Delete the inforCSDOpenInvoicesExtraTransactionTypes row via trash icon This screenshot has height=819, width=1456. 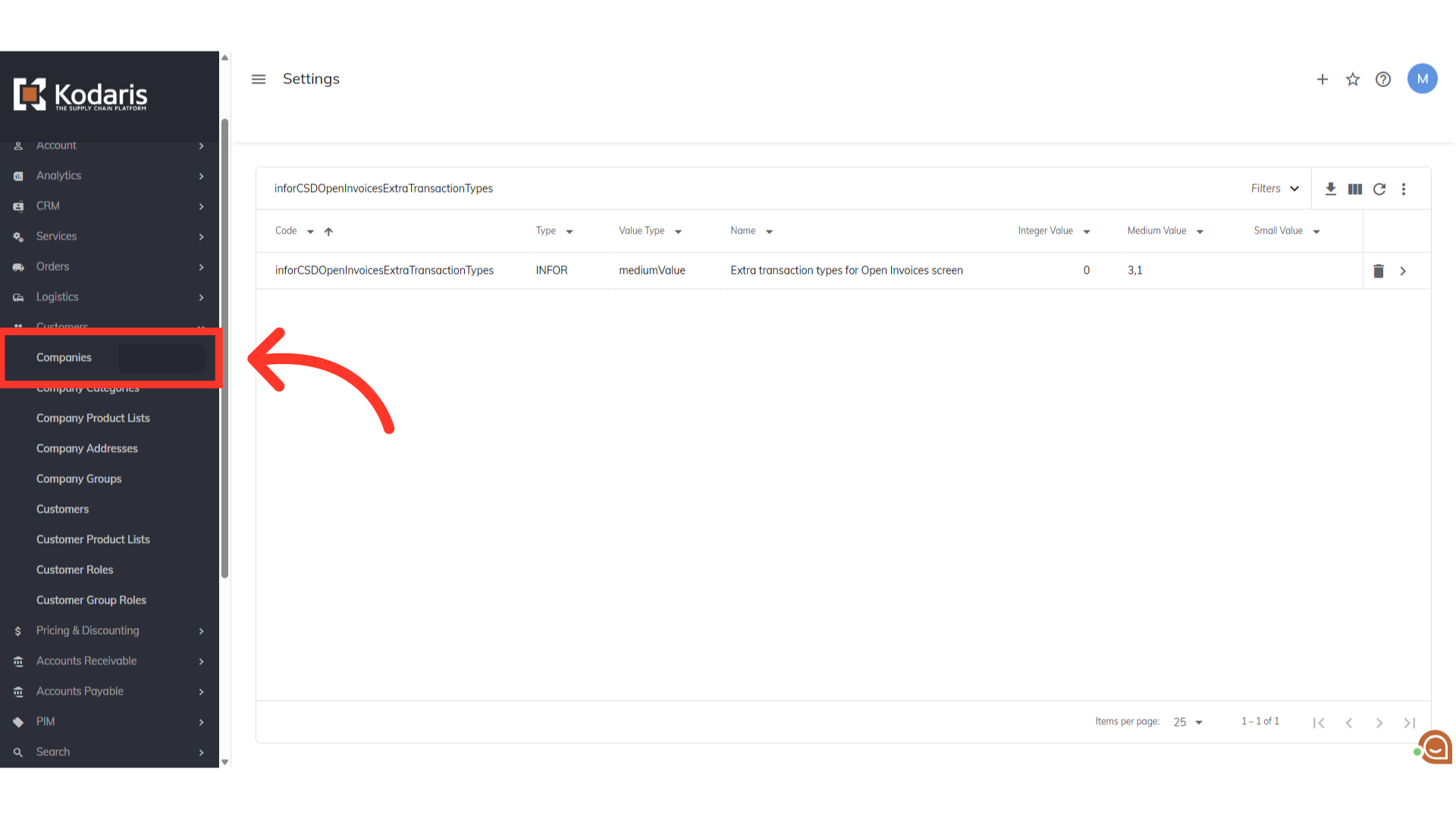(1378, 271)
